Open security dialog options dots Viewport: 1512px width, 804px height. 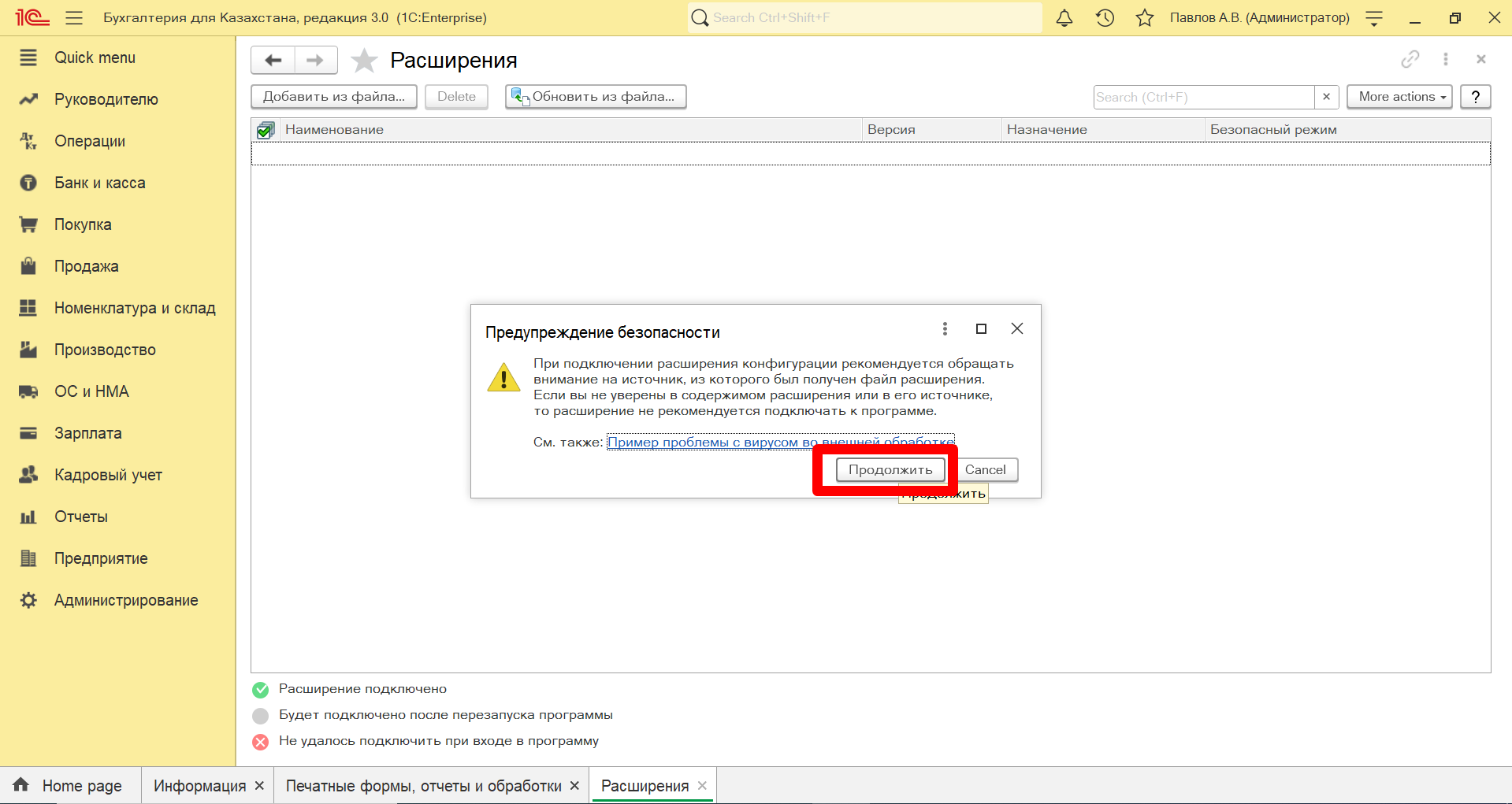coord(945,329)
